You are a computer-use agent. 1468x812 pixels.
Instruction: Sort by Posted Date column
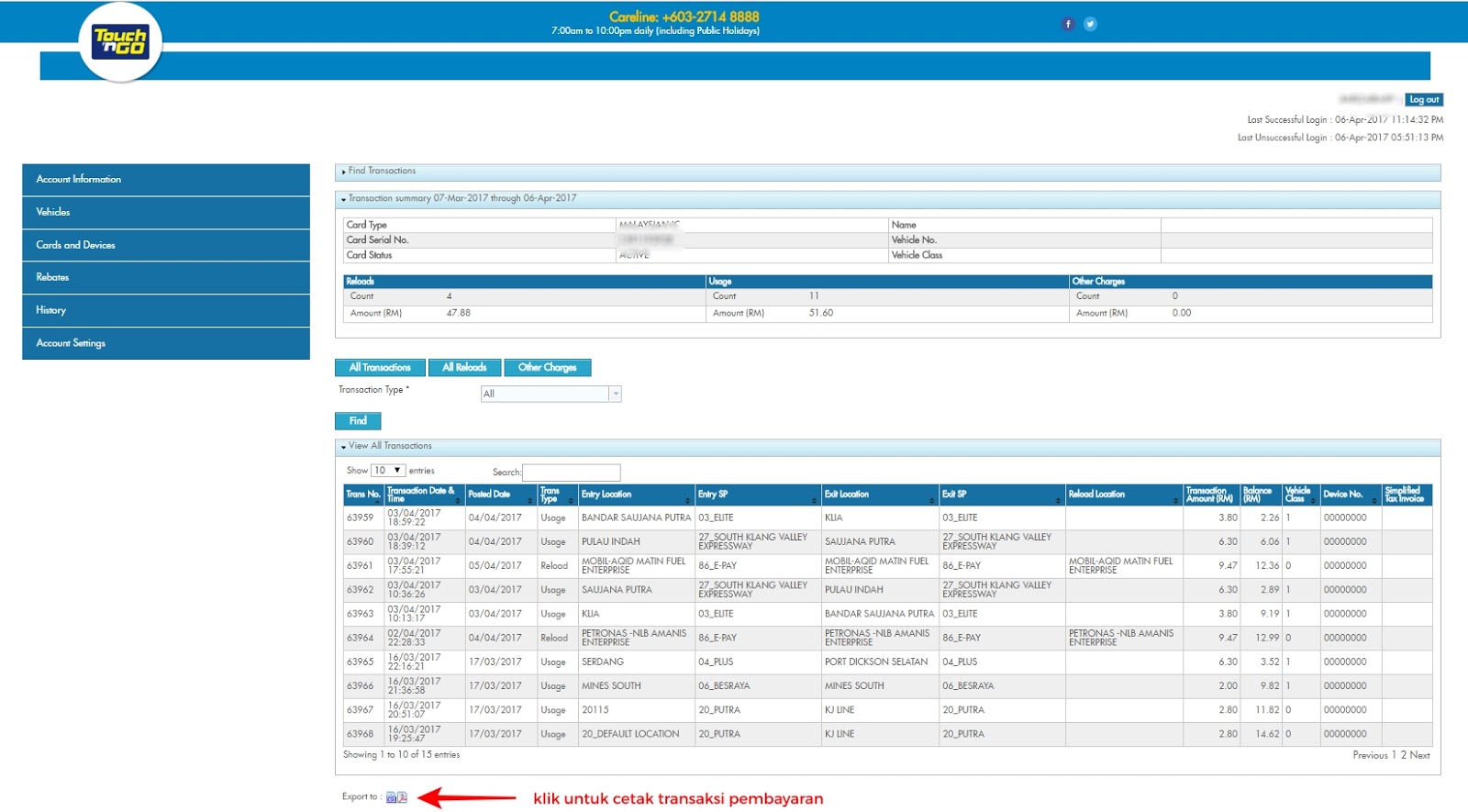(501, 495)
